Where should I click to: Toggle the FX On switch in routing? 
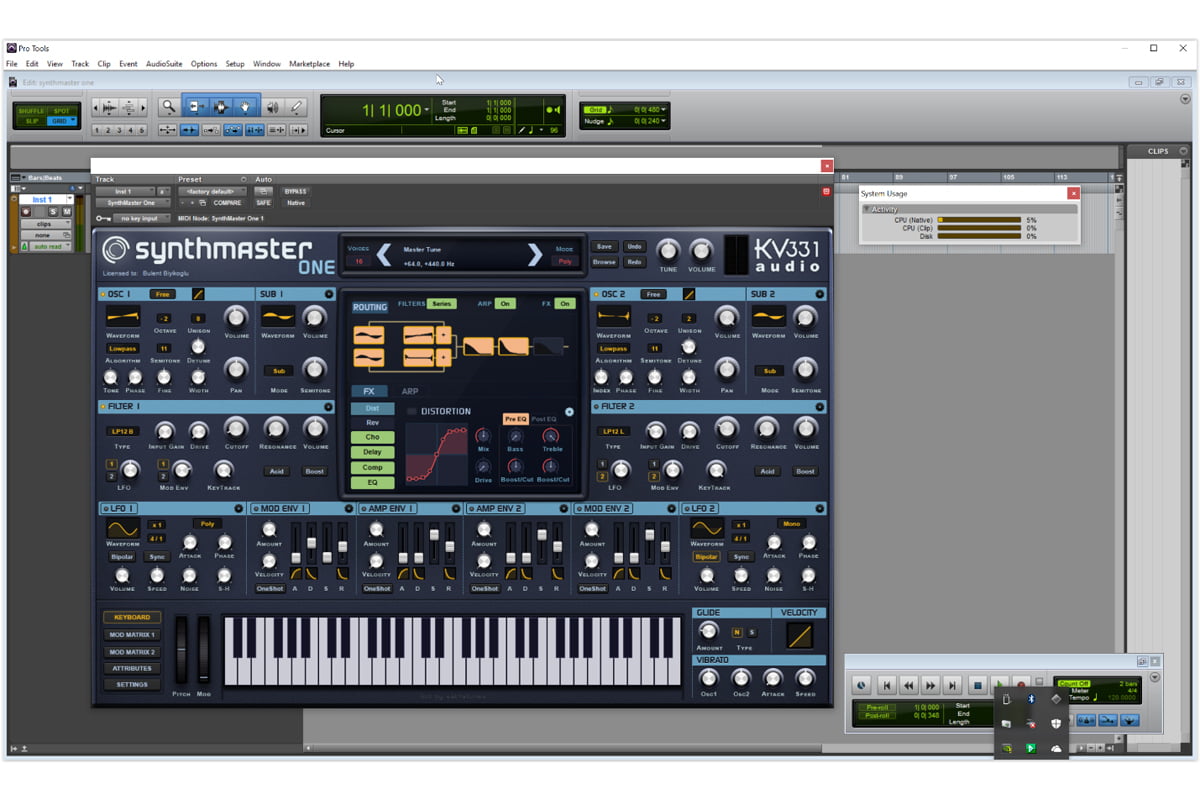(566, 303)
